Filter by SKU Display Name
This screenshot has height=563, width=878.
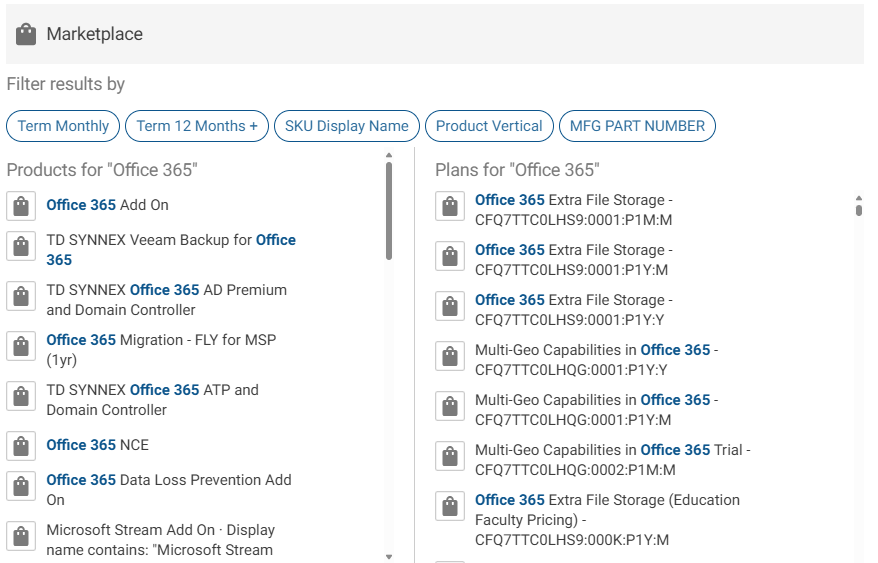(x=347, y=126)
